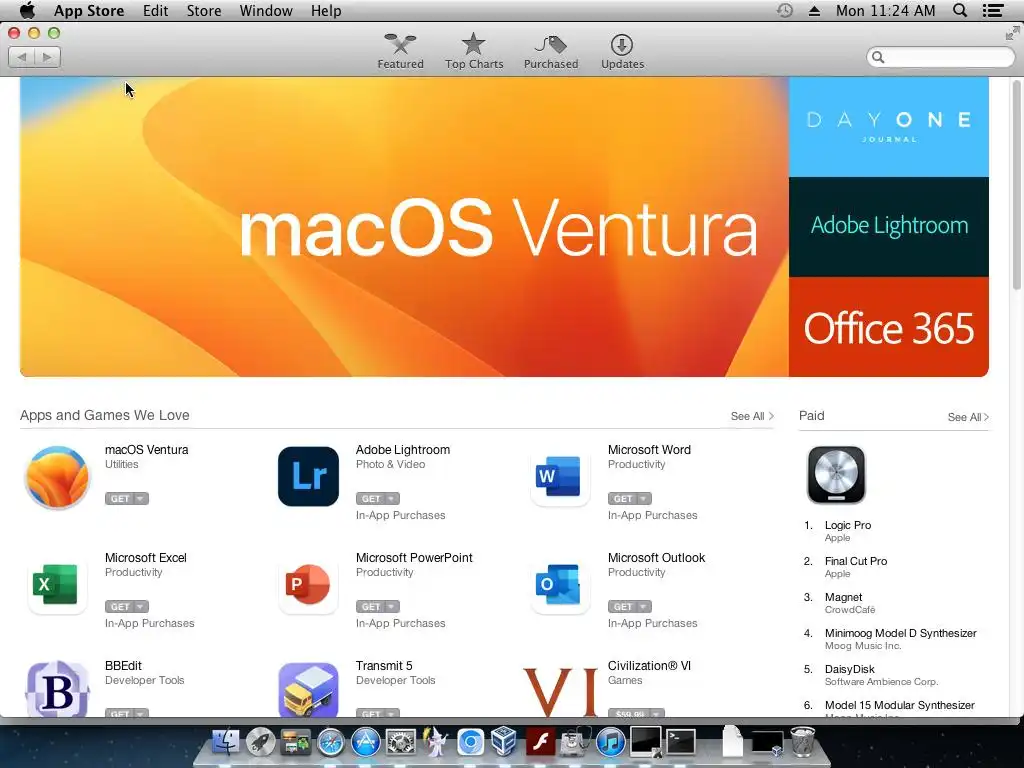
Task: Open Logic Pro in the Paid list
Action: (x=848, y=525)
